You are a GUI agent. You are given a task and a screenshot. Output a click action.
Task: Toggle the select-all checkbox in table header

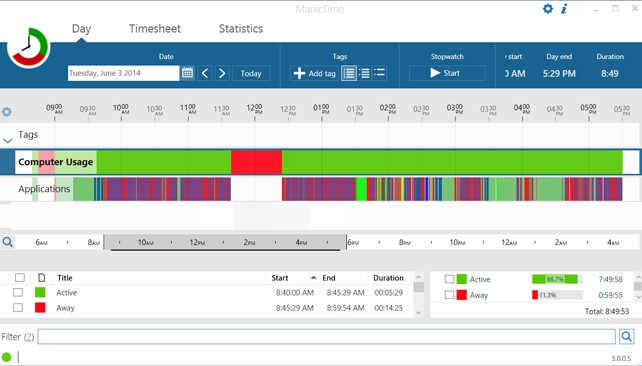(20, 278)
